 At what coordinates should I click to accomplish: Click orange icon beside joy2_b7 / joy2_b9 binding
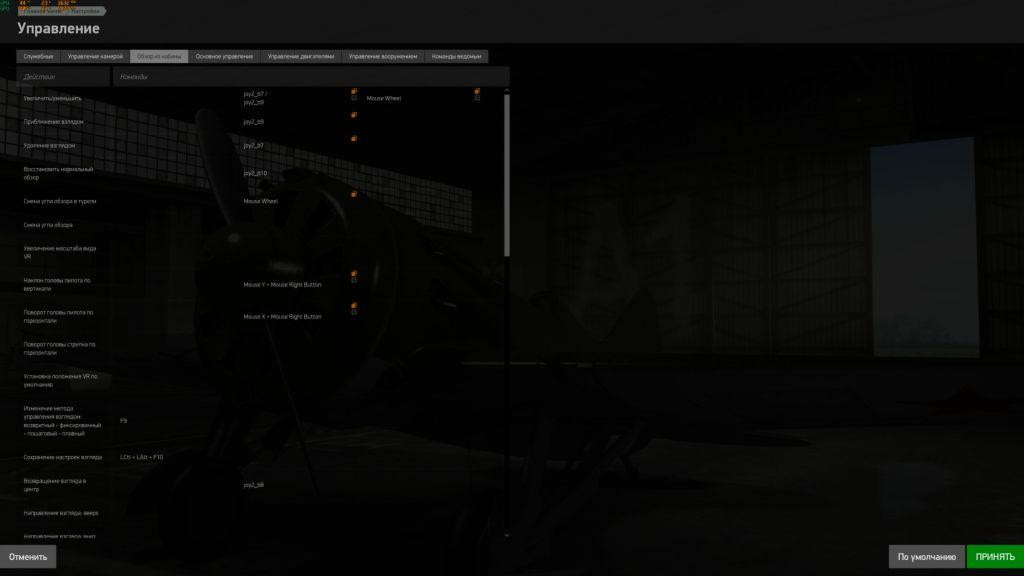pyautogui.click(x=354, y=91)
